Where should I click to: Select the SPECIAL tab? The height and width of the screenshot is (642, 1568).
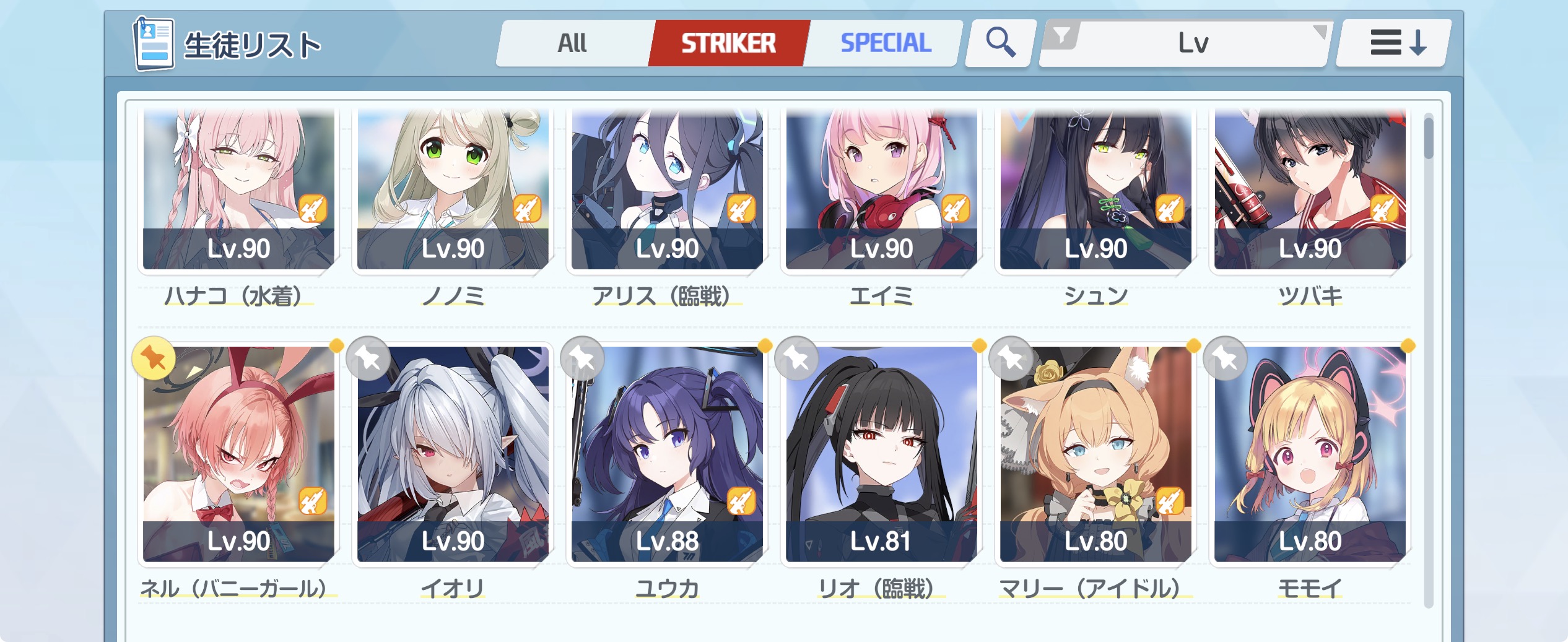(886, 43)
